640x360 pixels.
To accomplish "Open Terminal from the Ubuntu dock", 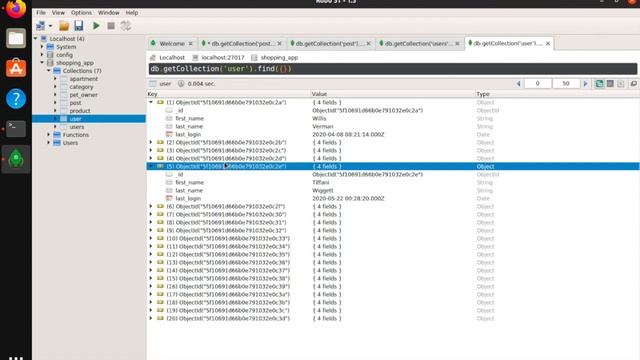I will pyautogui.click(x=16, y=129).
